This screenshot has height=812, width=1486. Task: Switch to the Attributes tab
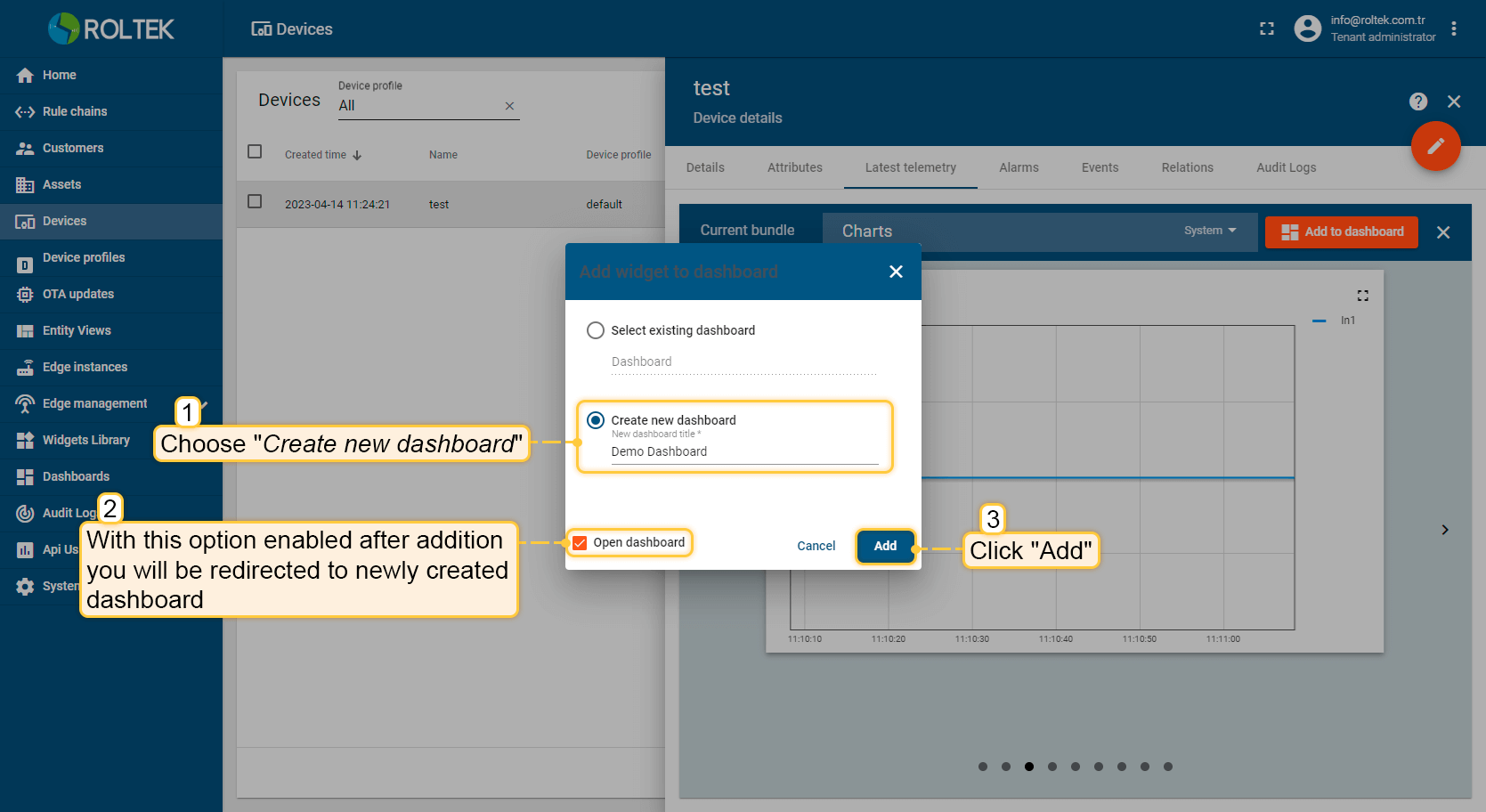pyautogui.click(x=794, y=167)
